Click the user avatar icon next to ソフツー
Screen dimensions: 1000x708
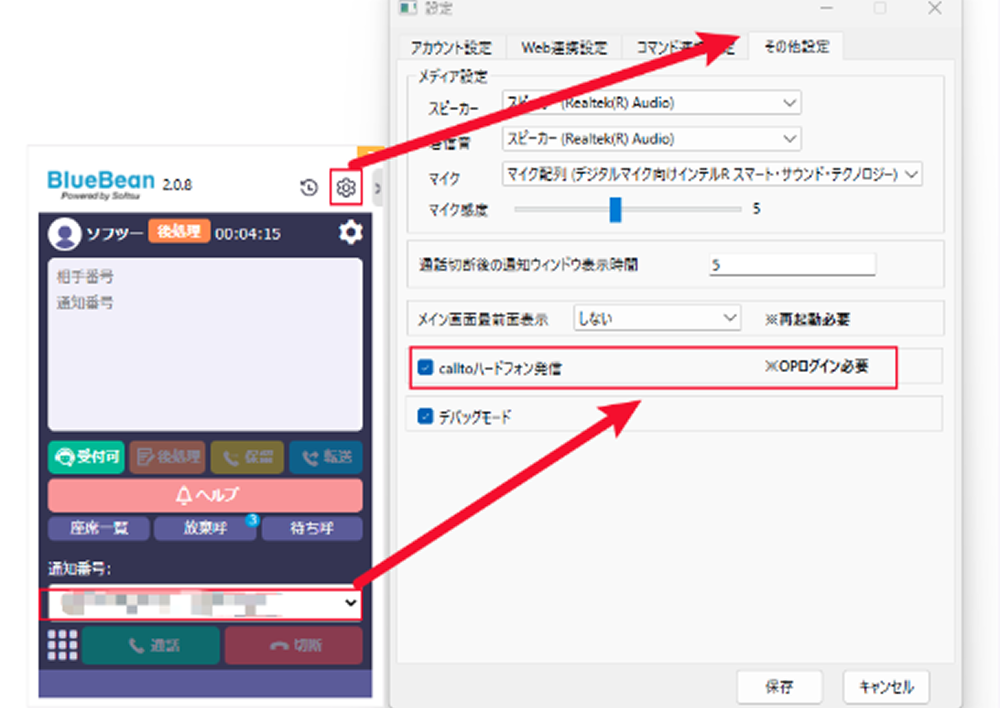66,234
